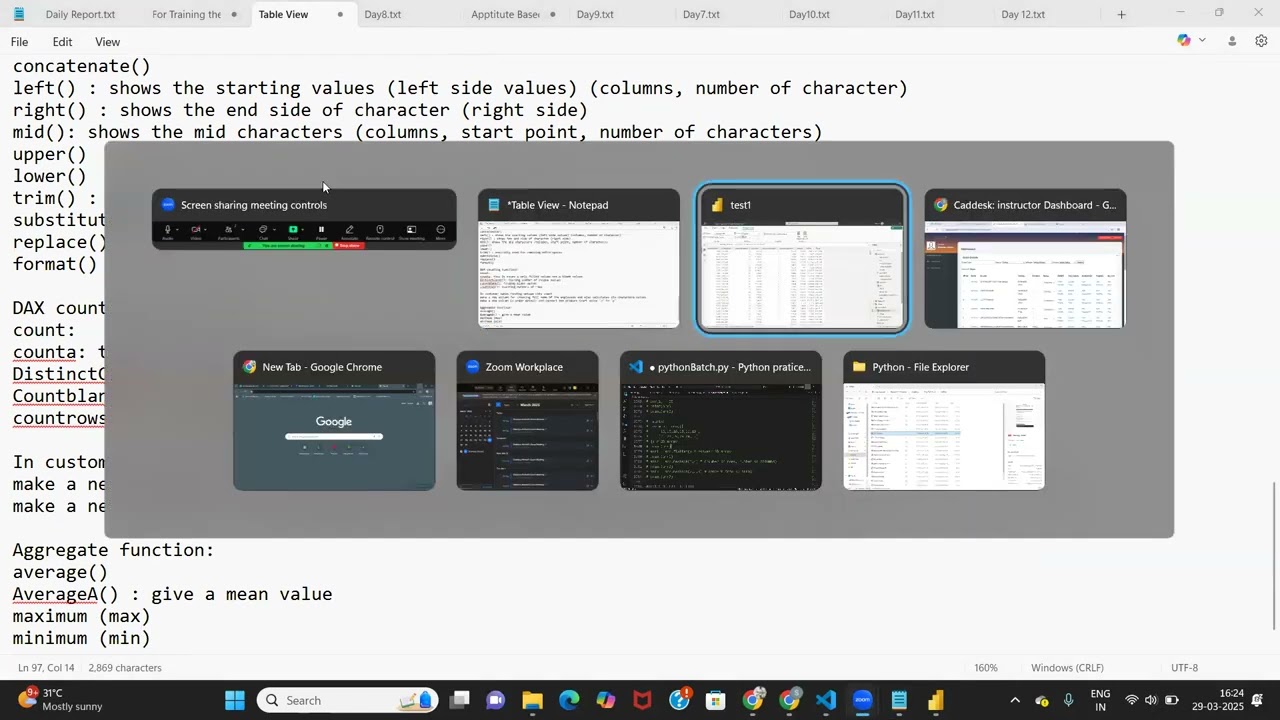Open the View menu in Notepad
Viewport: 1280px width, 720px height.
click(107, 41)
